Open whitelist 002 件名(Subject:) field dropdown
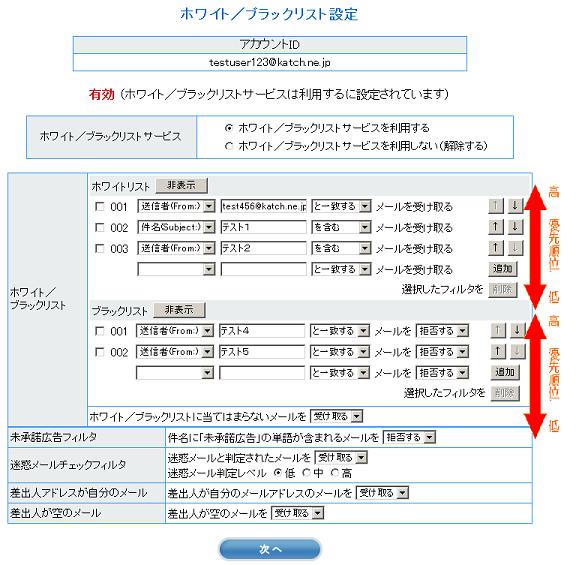The width and height of the screenshot is (579, 565). click(x=176, y=227)
